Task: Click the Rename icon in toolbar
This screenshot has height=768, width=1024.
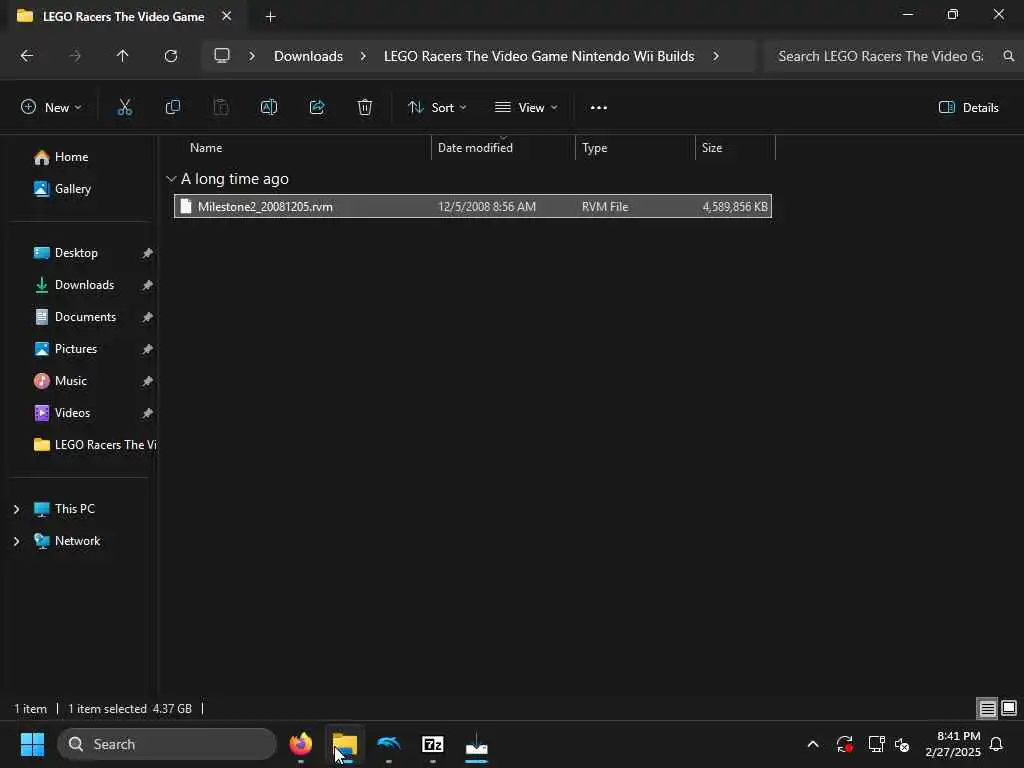Action: [269, 108]
